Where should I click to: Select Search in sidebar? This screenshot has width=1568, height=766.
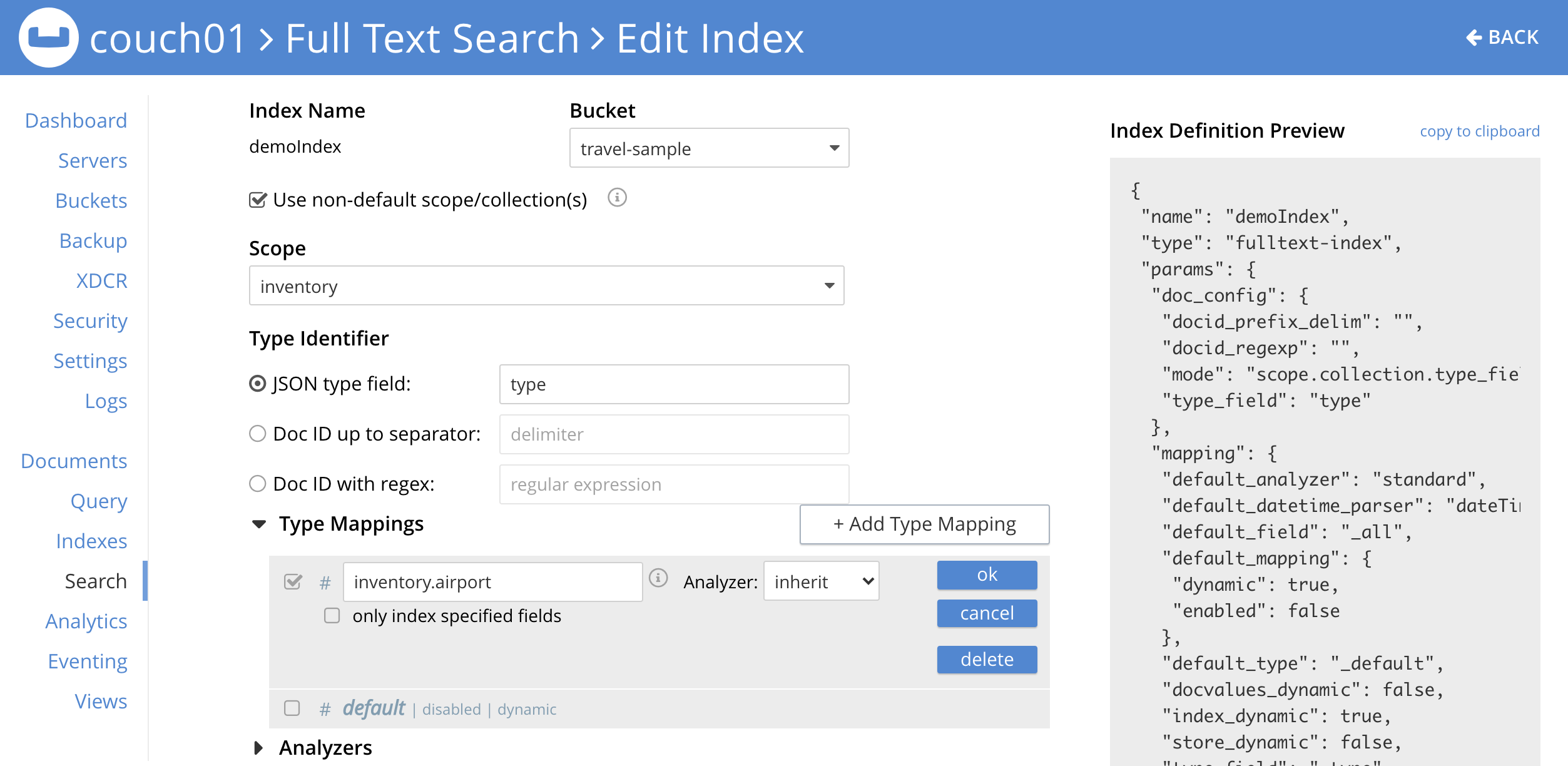coord(96,581)
